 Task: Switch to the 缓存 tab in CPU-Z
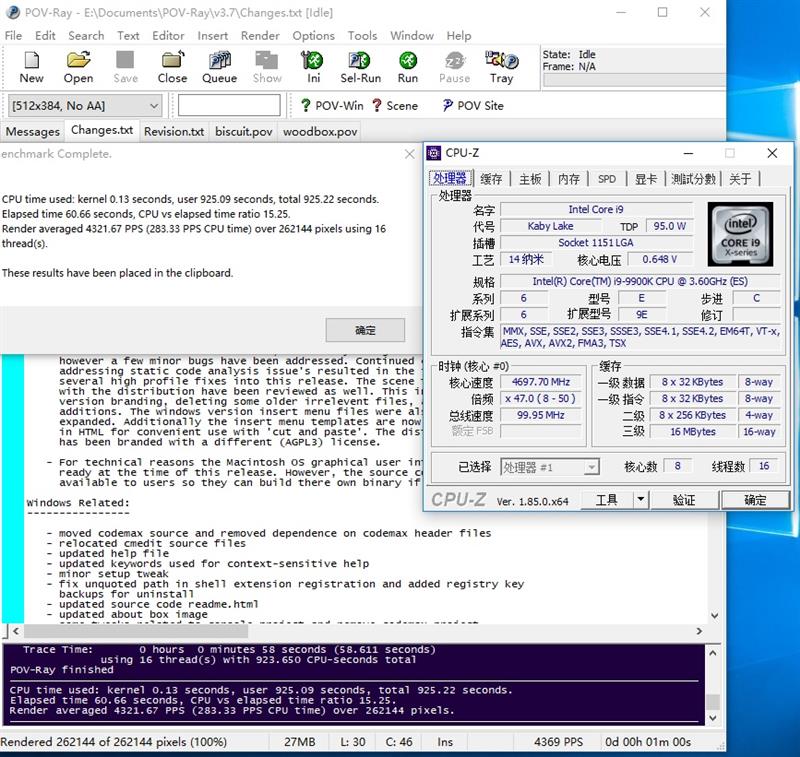coord(491,179)
